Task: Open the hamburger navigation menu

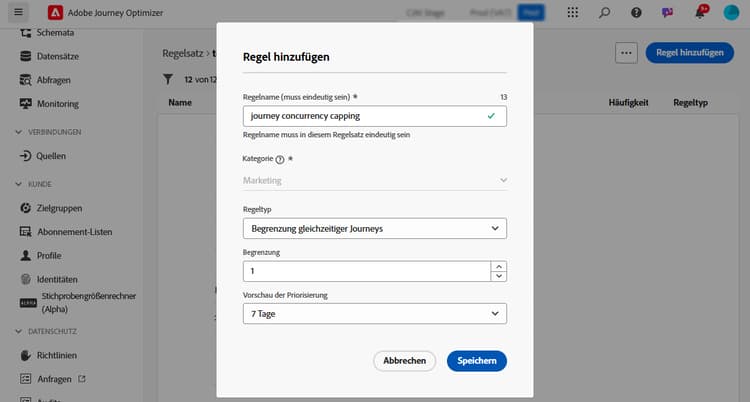Action: coord(18,12)
